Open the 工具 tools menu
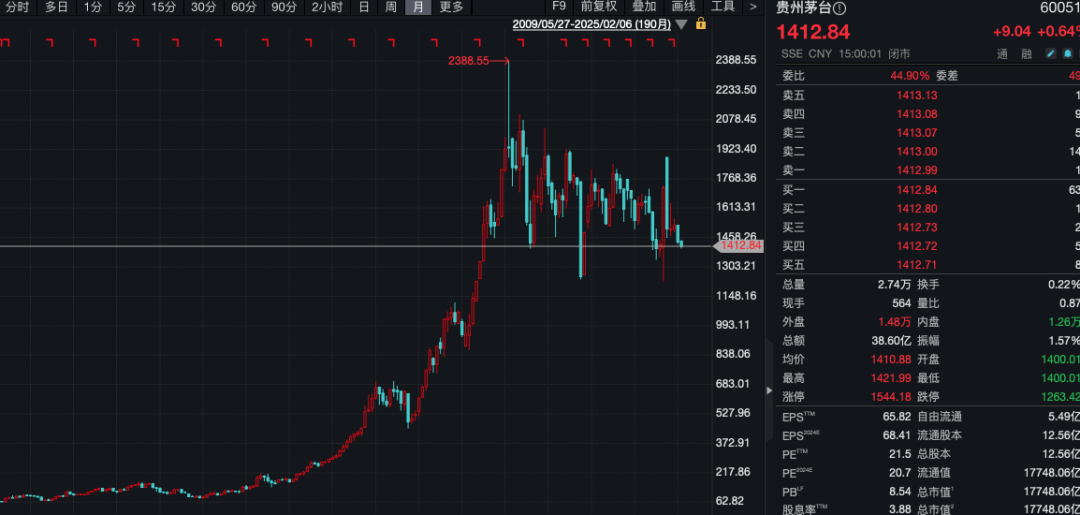Screen dimensions: 1080x515 pyautogui.click(x=723, y=7)
